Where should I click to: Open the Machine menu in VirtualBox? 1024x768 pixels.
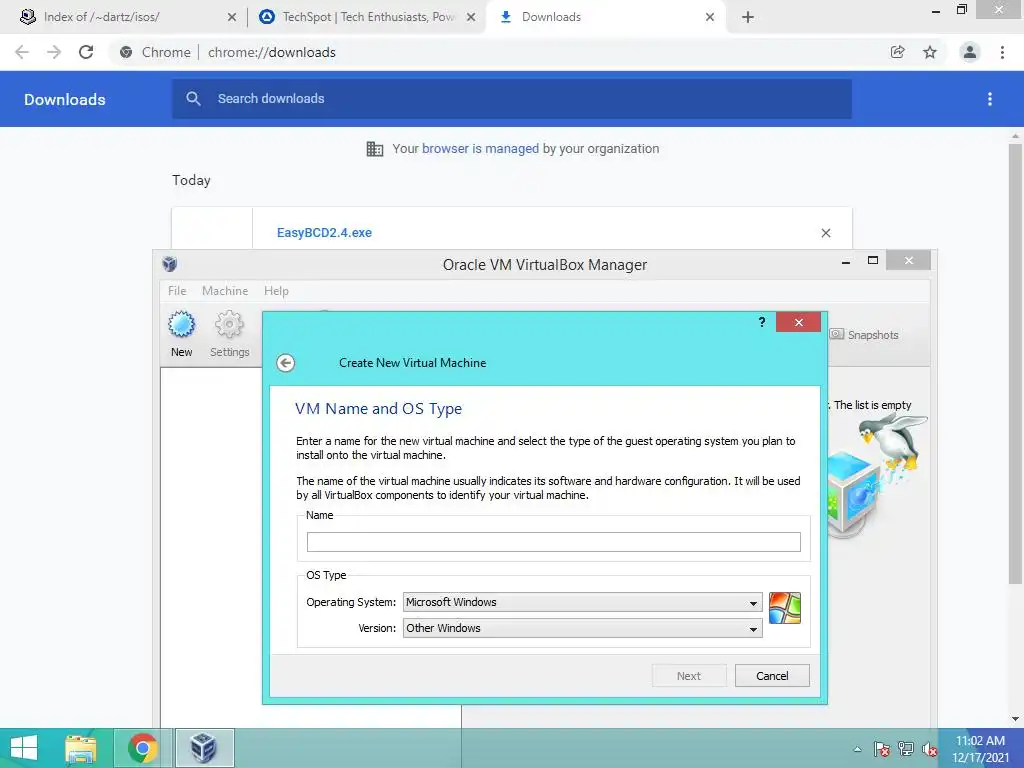[x=225, y=291]
